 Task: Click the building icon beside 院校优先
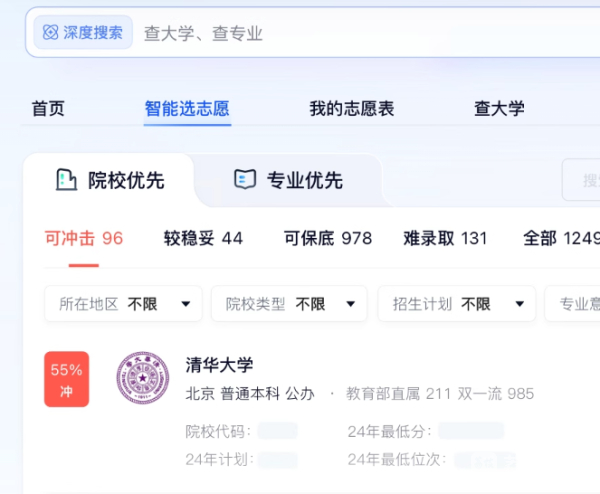point(66,179)
